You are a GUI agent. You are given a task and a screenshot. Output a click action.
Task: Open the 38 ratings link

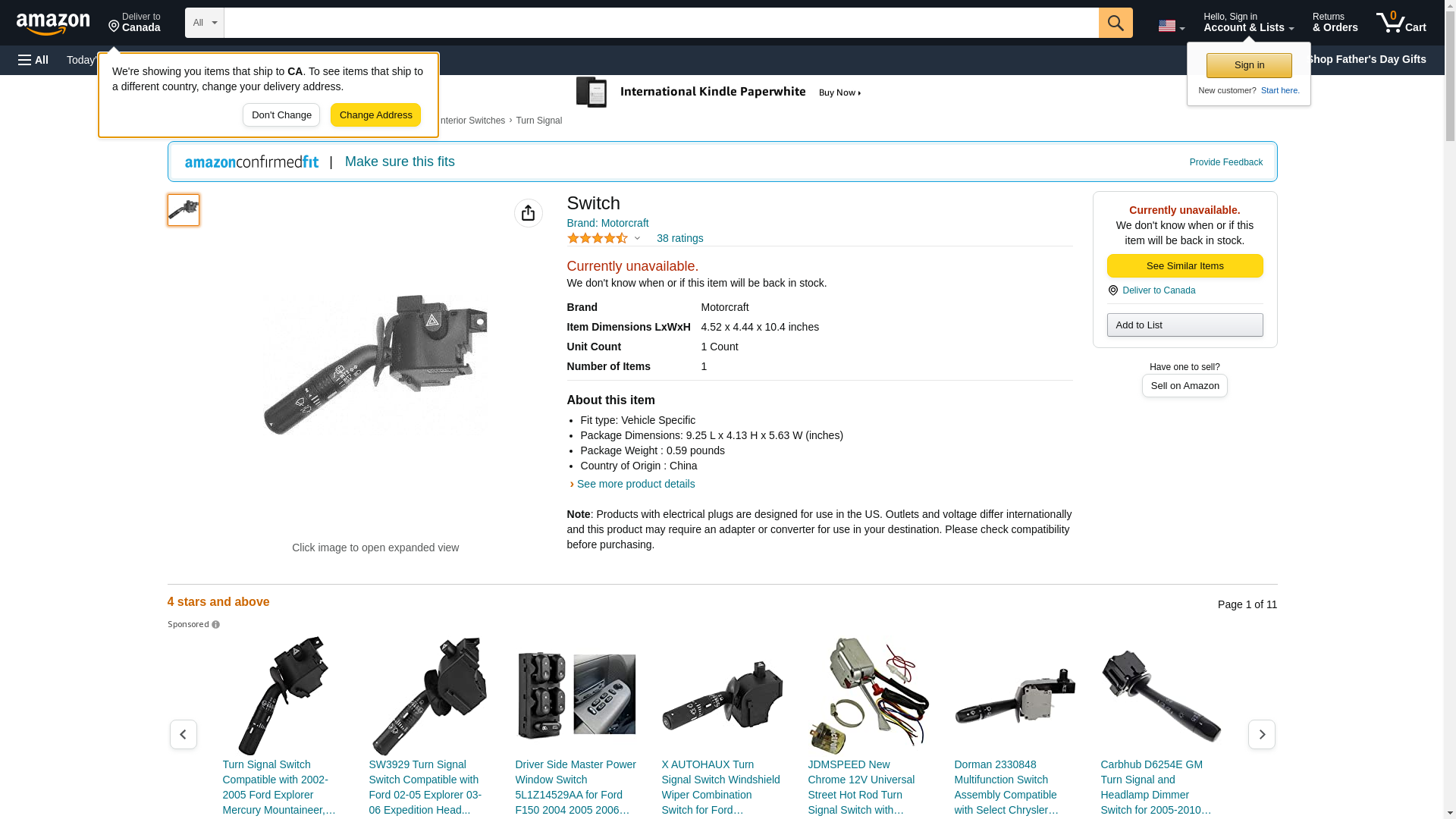[x=679, y=238]
